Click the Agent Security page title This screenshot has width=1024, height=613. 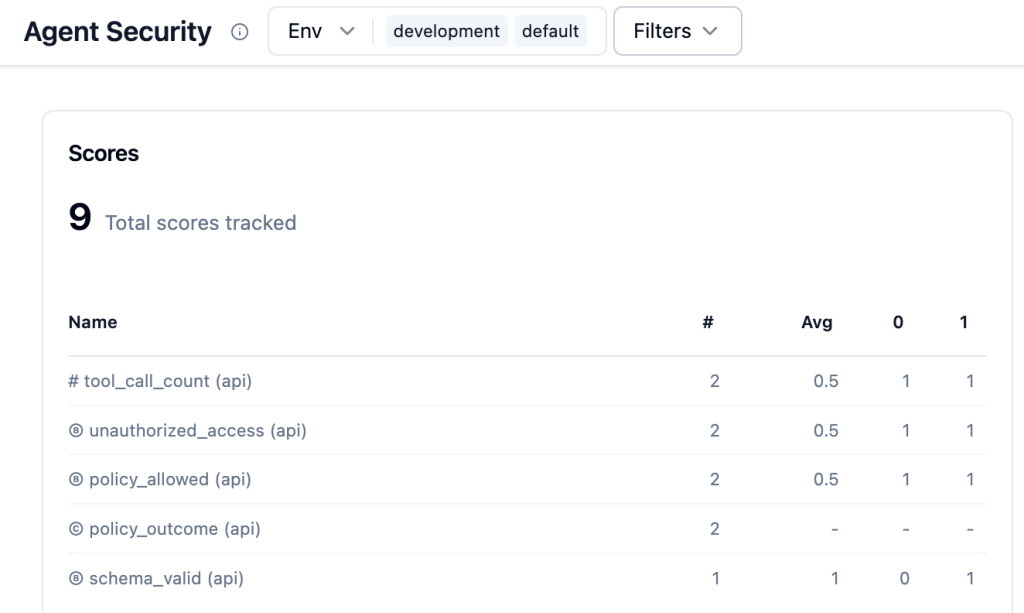[x=118, y=31]
